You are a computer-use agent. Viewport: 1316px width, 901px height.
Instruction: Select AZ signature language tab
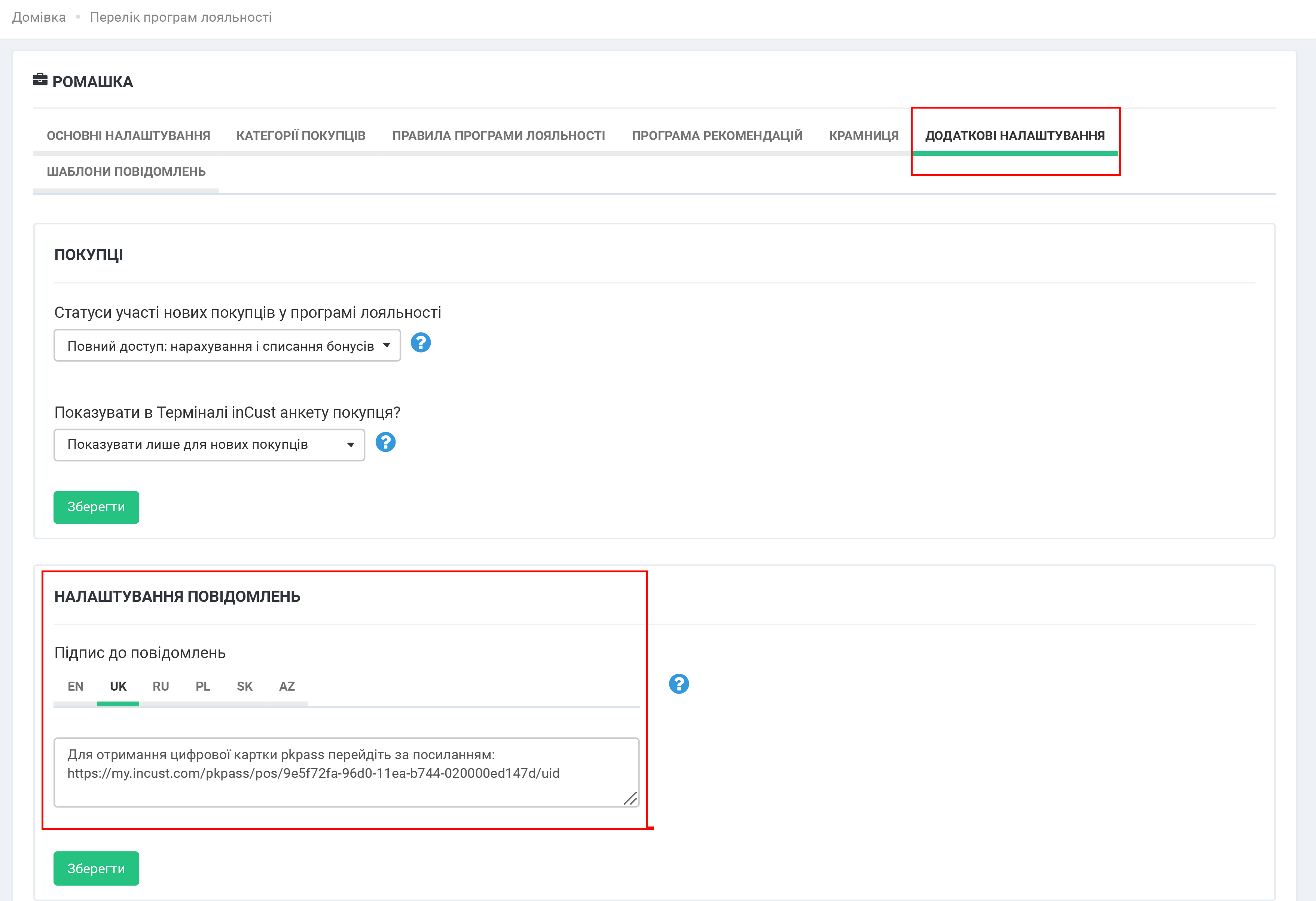point(287,687)
